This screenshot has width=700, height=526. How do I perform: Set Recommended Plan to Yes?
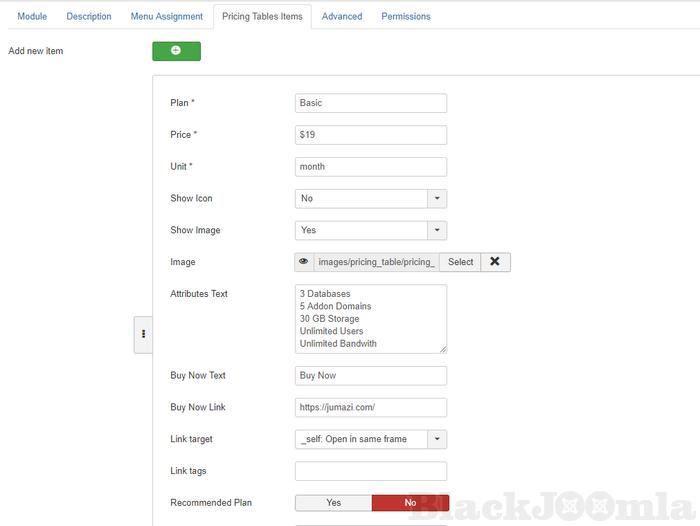(333, 503)
